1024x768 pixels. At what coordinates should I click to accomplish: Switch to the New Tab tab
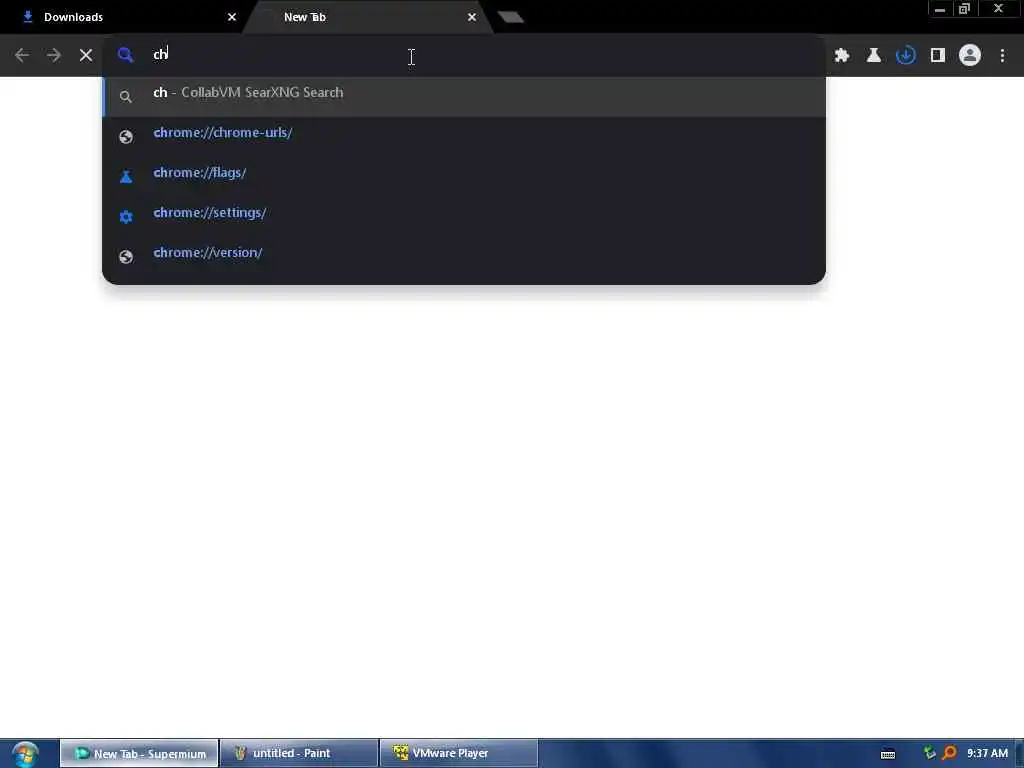369,17
